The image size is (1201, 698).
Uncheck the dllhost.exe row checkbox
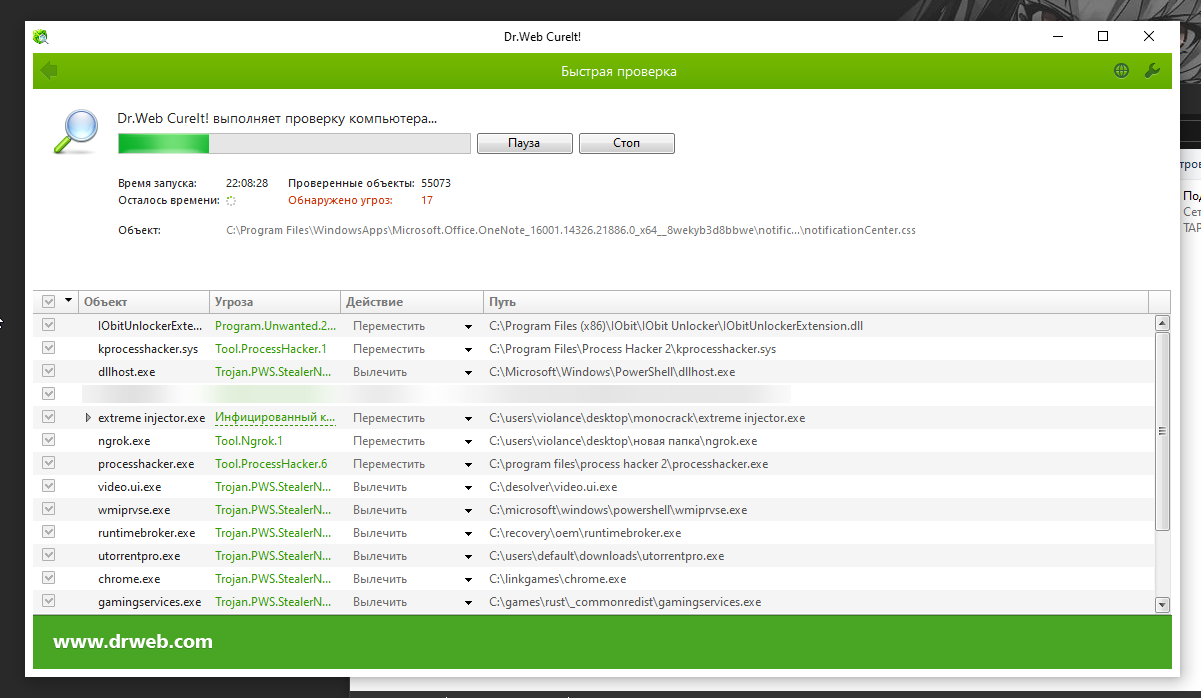point(48,371)
